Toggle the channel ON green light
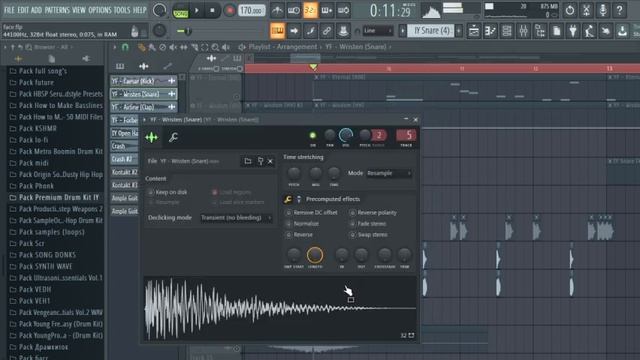Screen dimensions: 640x360 [x=313, y=136]
